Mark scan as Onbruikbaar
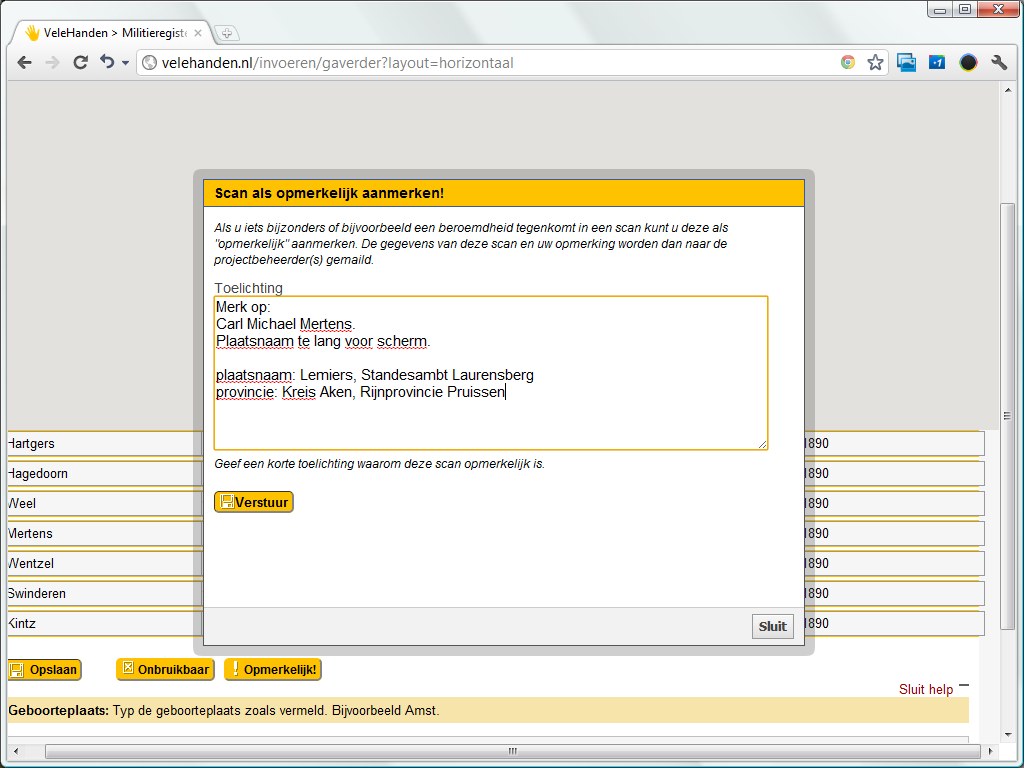1024x768 pixels. 165,670
